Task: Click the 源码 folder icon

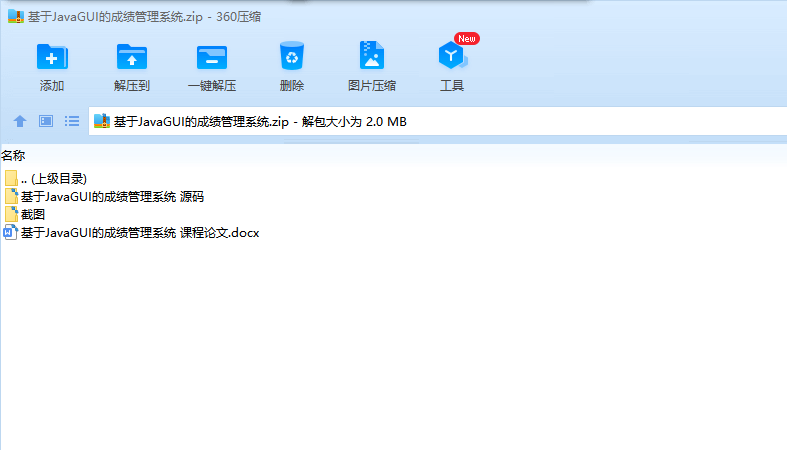Action: [x=11, y=196]
